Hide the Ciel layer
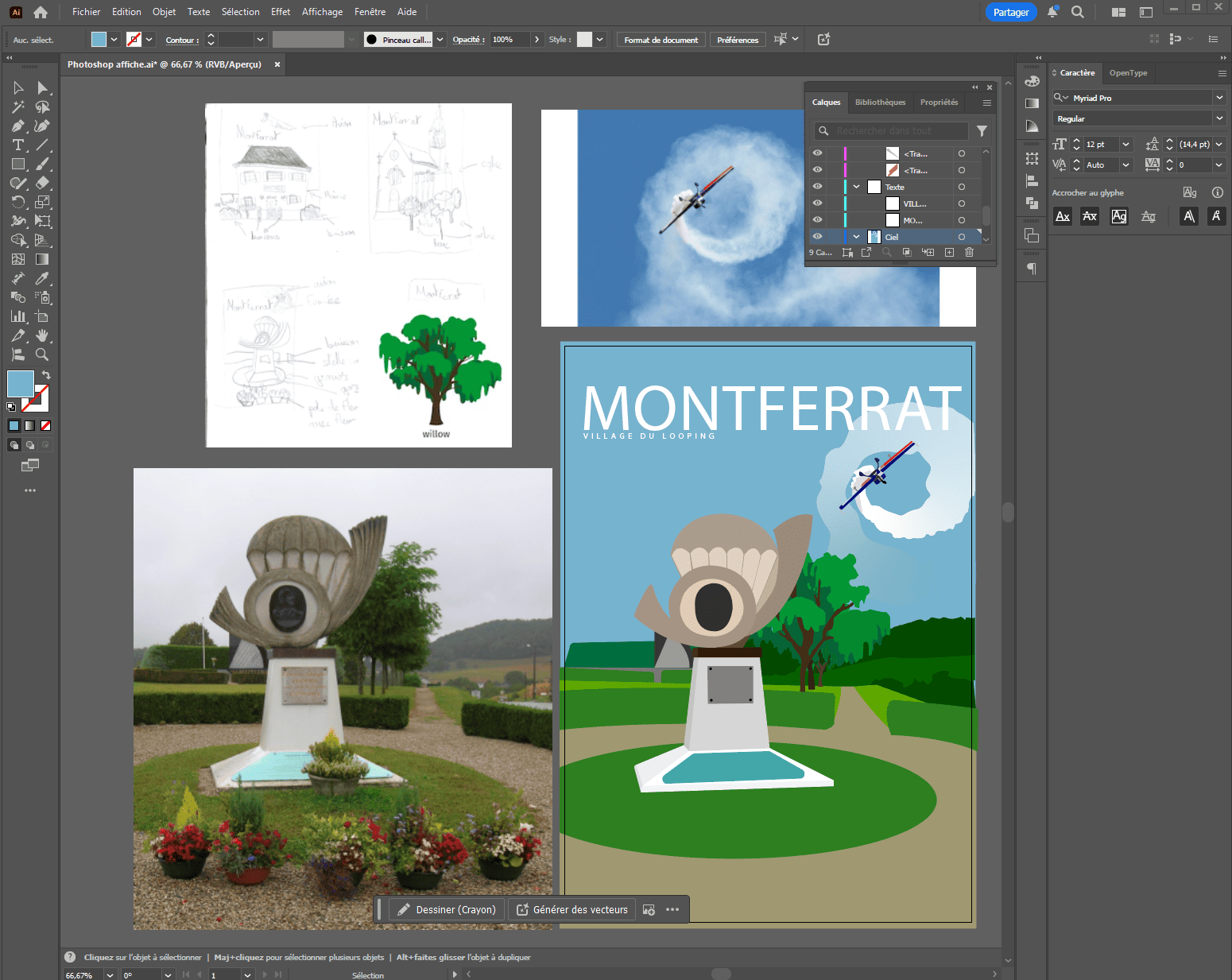 817,236
